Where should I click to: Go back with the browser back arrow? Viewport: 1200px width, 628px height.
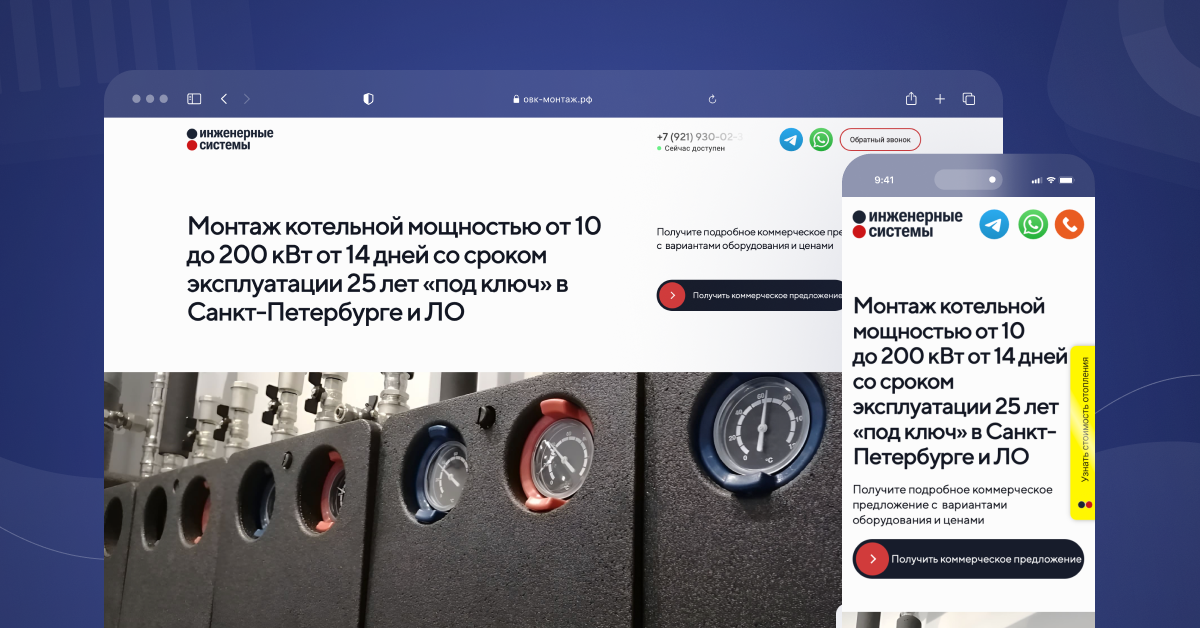(x=223, y=99)
